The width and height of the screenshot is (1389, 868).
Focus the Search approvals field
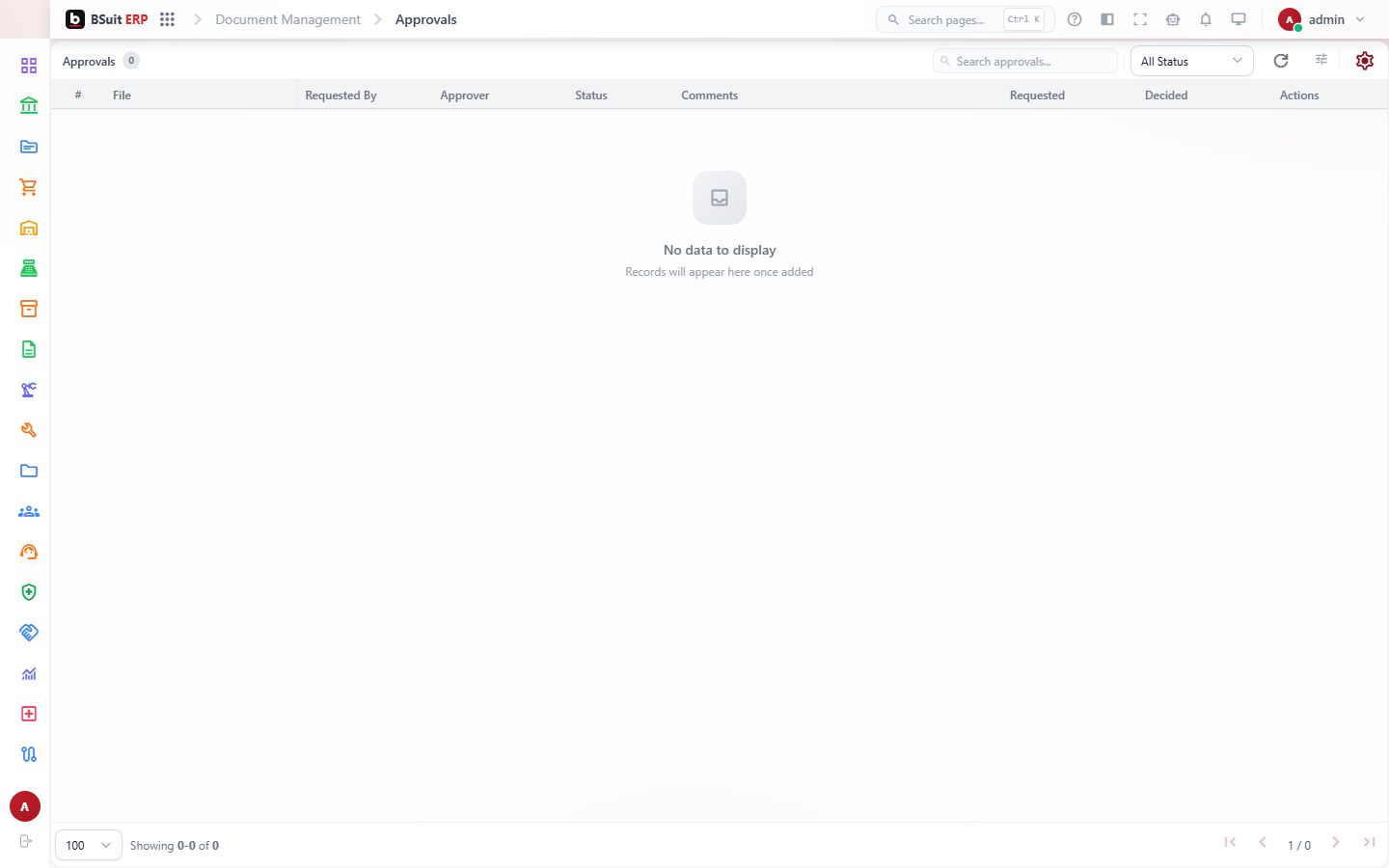click(1024, 61)
